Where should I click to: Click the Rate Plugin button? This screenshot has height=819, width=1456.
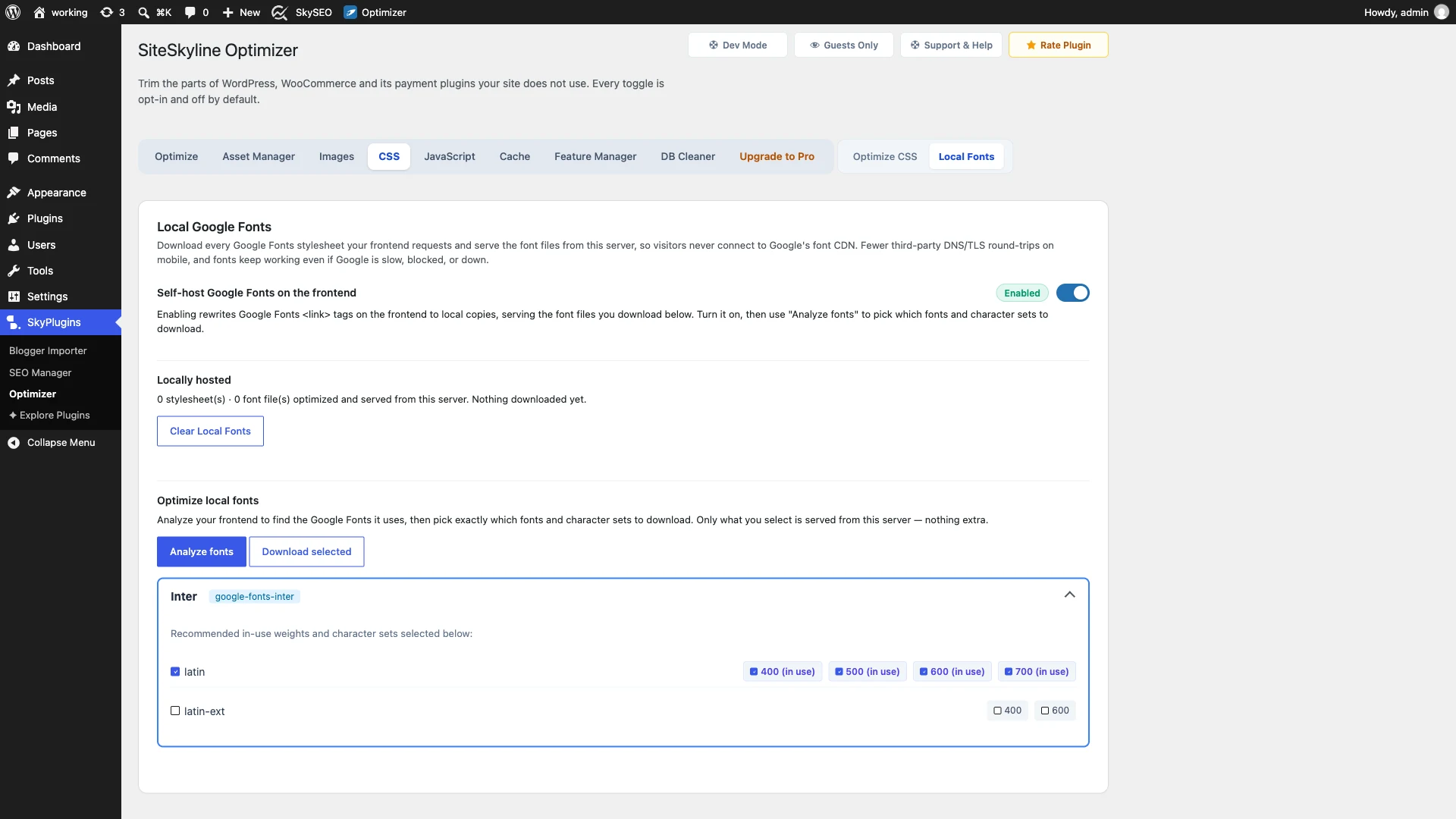point(1058,45)
